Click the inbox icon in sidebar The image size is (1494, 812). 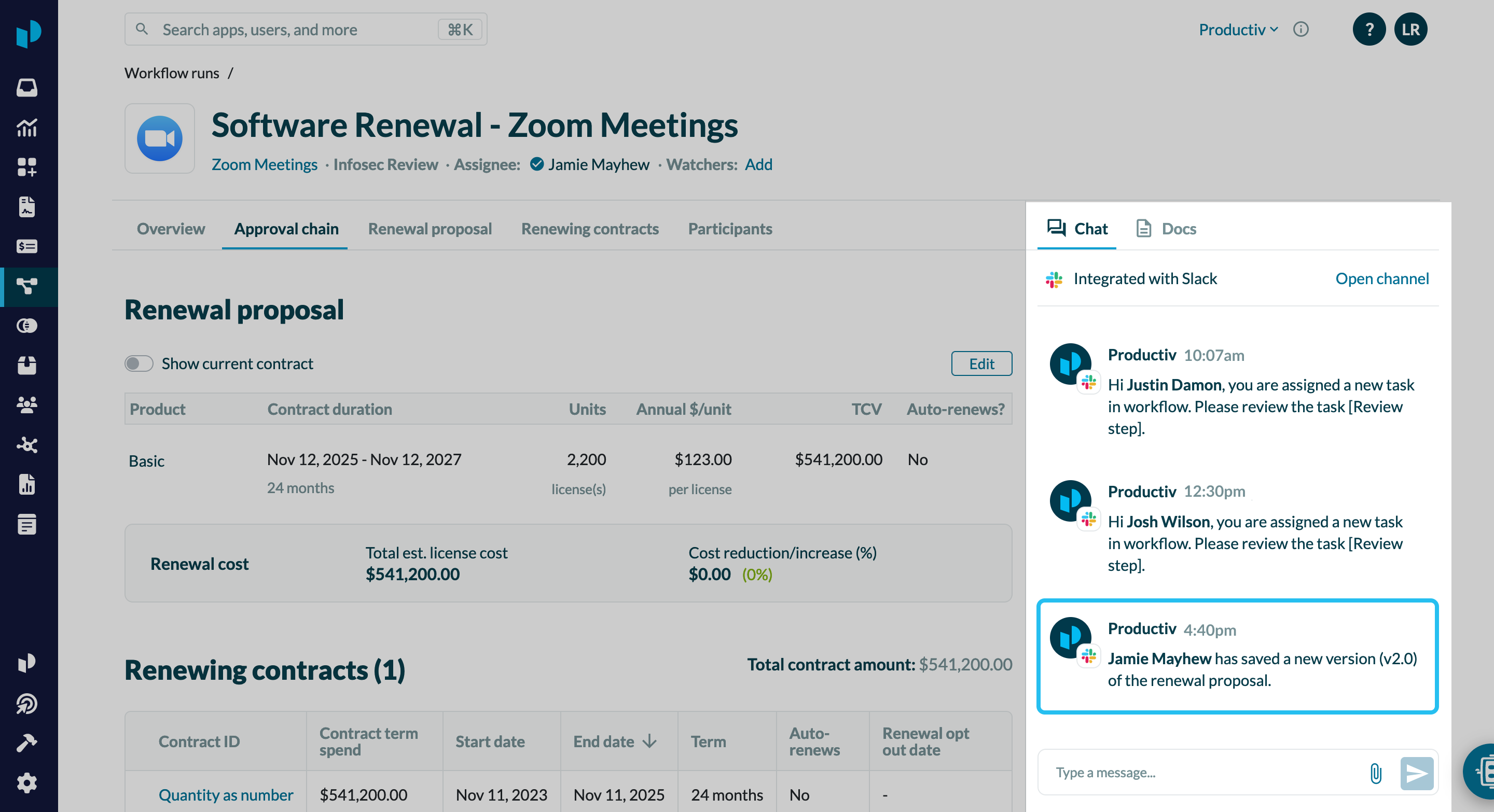(26, 88)
